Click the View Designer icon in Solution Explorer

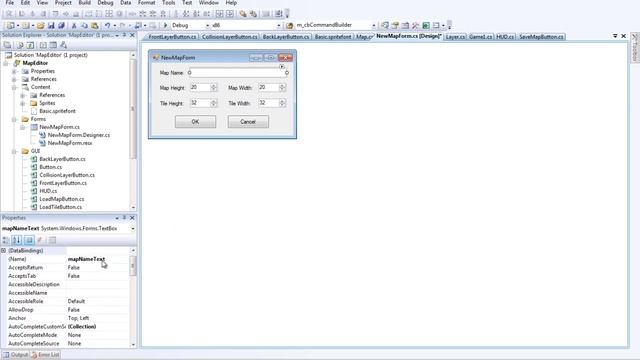(x=53, y=45)
